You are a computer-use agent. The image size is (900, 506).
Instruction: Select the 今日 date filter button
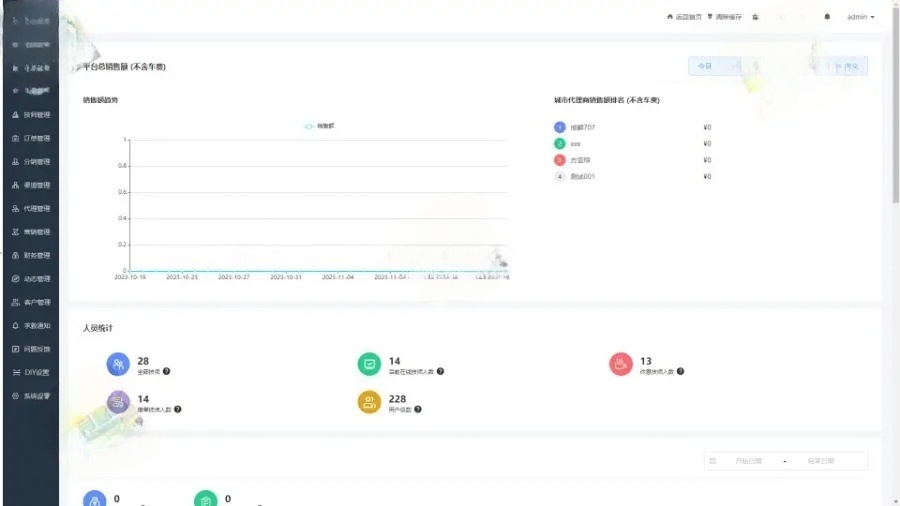point(704,66)
